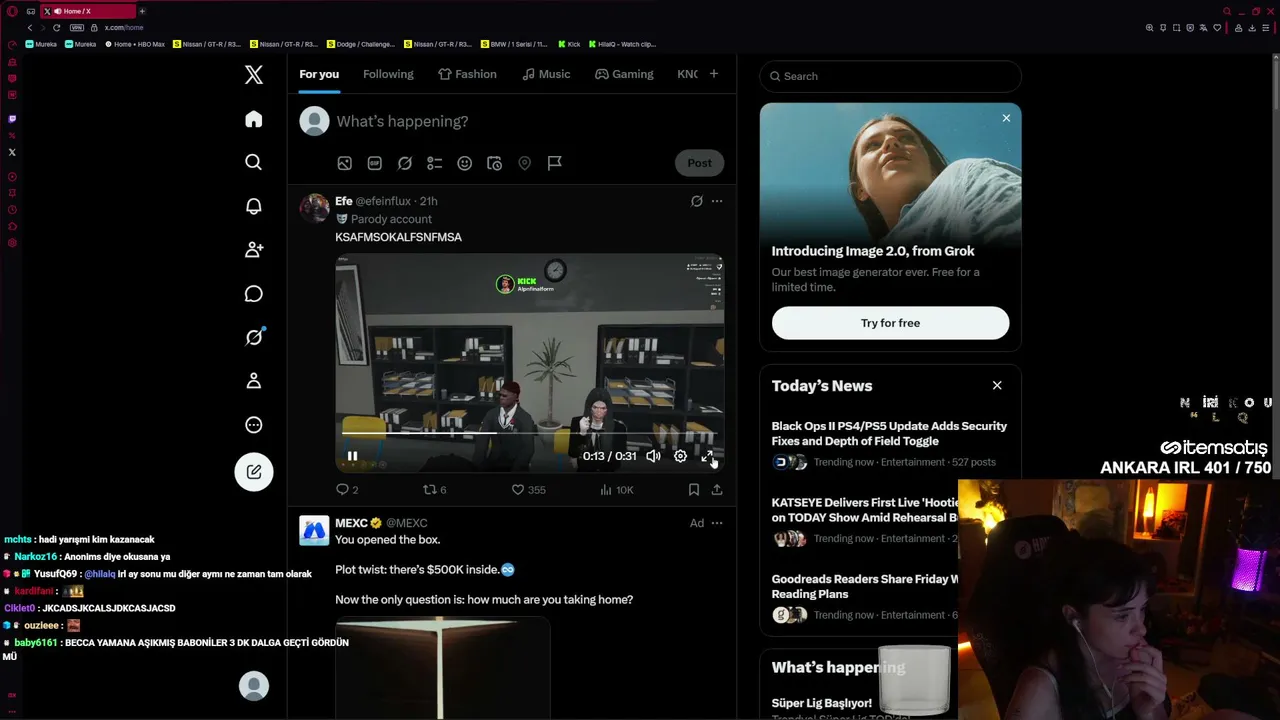Switch to the Following tab

pyautogui.click(x=388, y=74)
